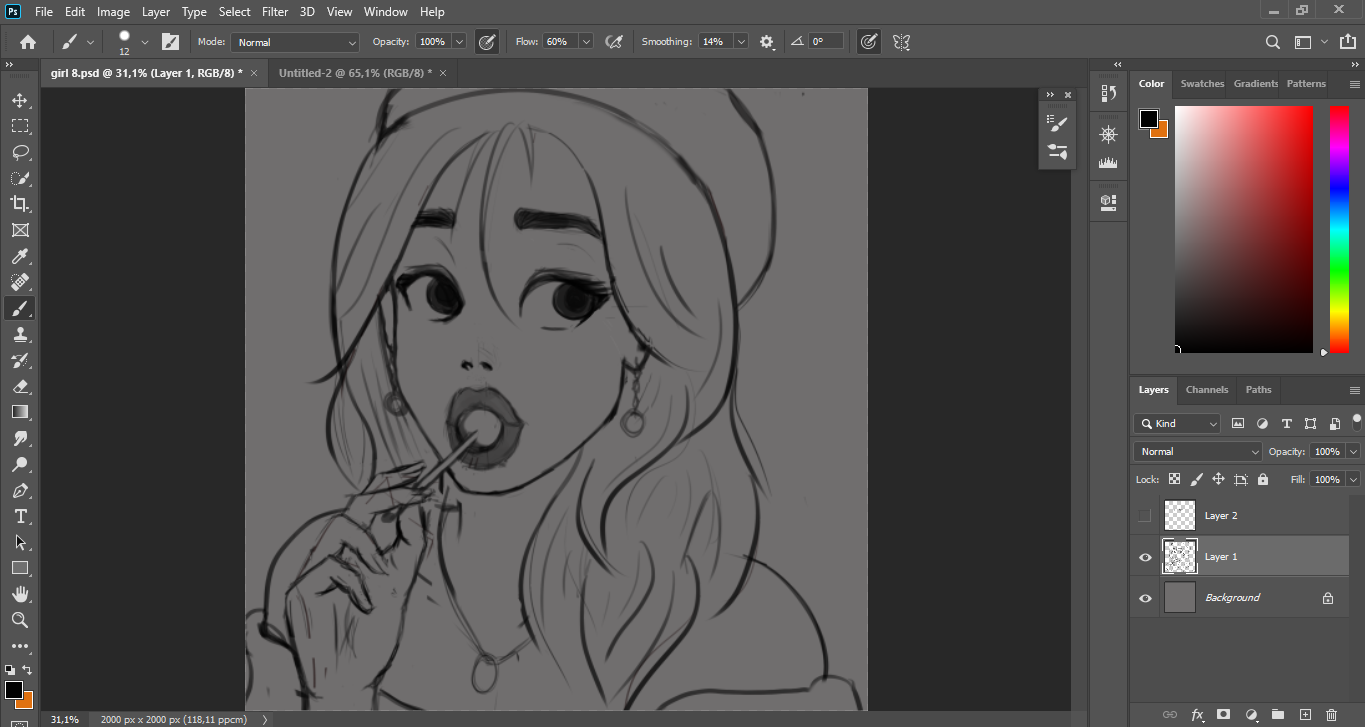Toggle lock all

pos(1263,480)
